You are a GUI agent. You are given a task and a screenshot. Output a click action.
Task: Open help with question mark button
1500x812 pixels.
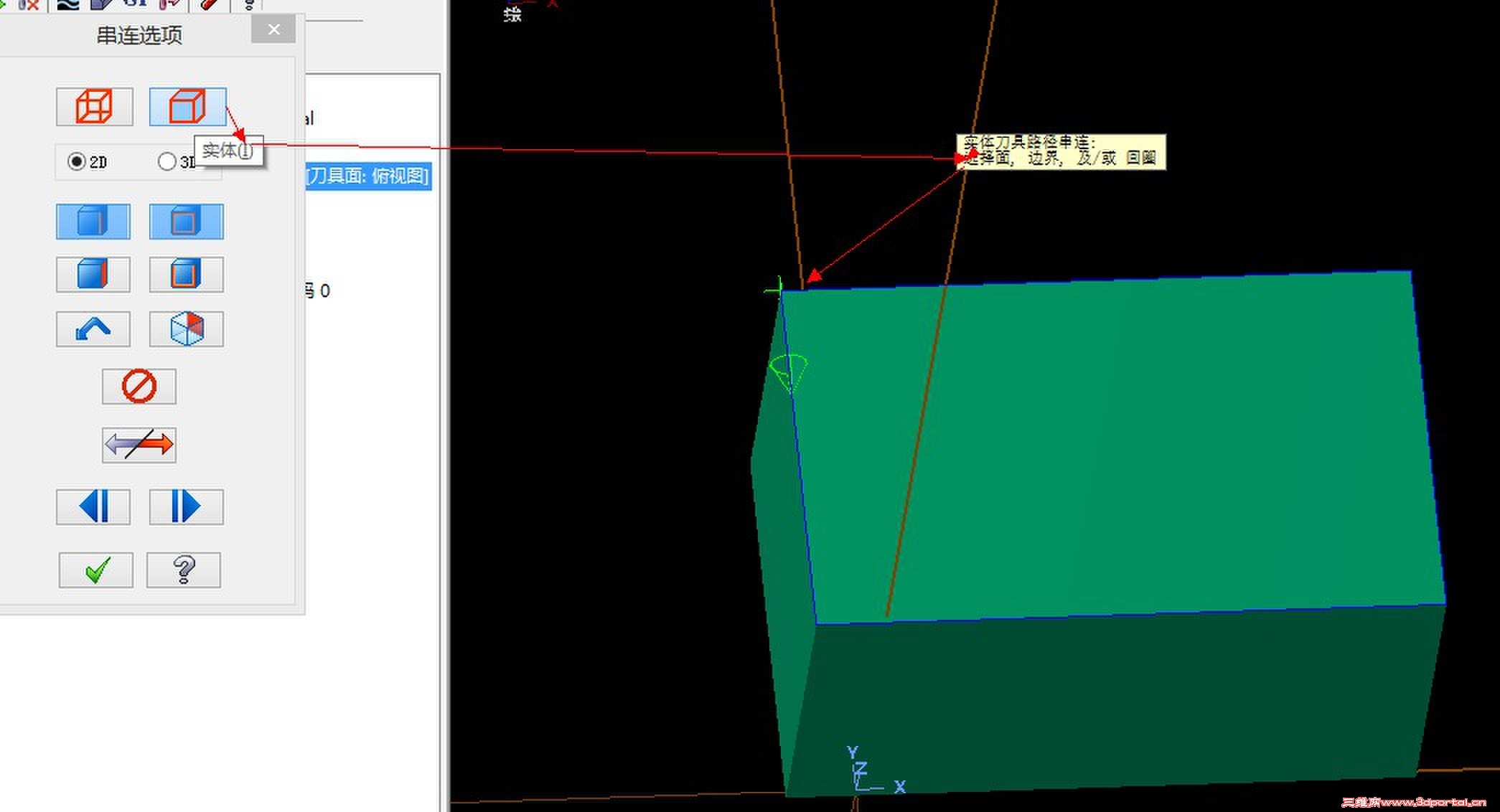[184, 570]
